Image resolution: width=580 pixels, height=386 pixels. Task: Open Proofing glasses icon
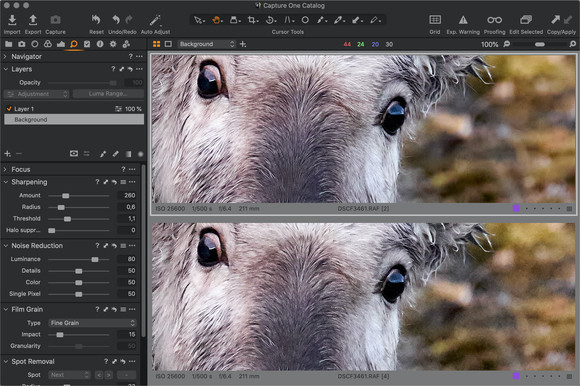[494, 20]
